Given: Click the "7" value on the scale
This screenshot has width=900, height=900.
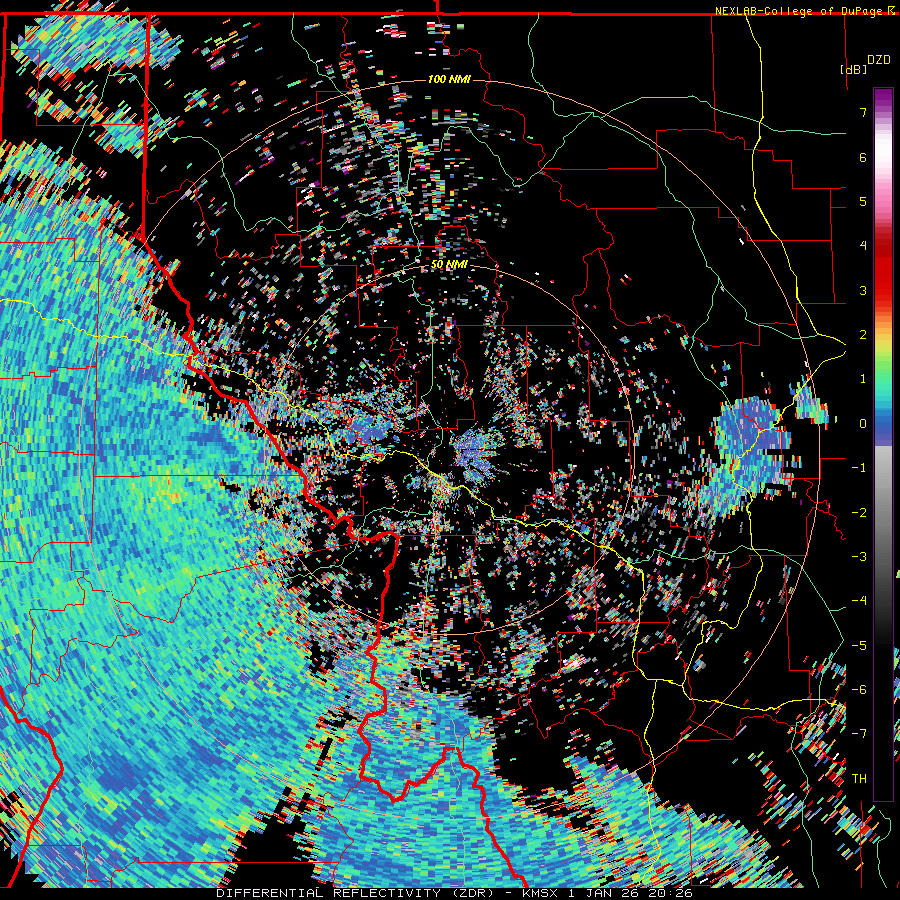Looking at the screenshot, I should [x=863, y=112].
